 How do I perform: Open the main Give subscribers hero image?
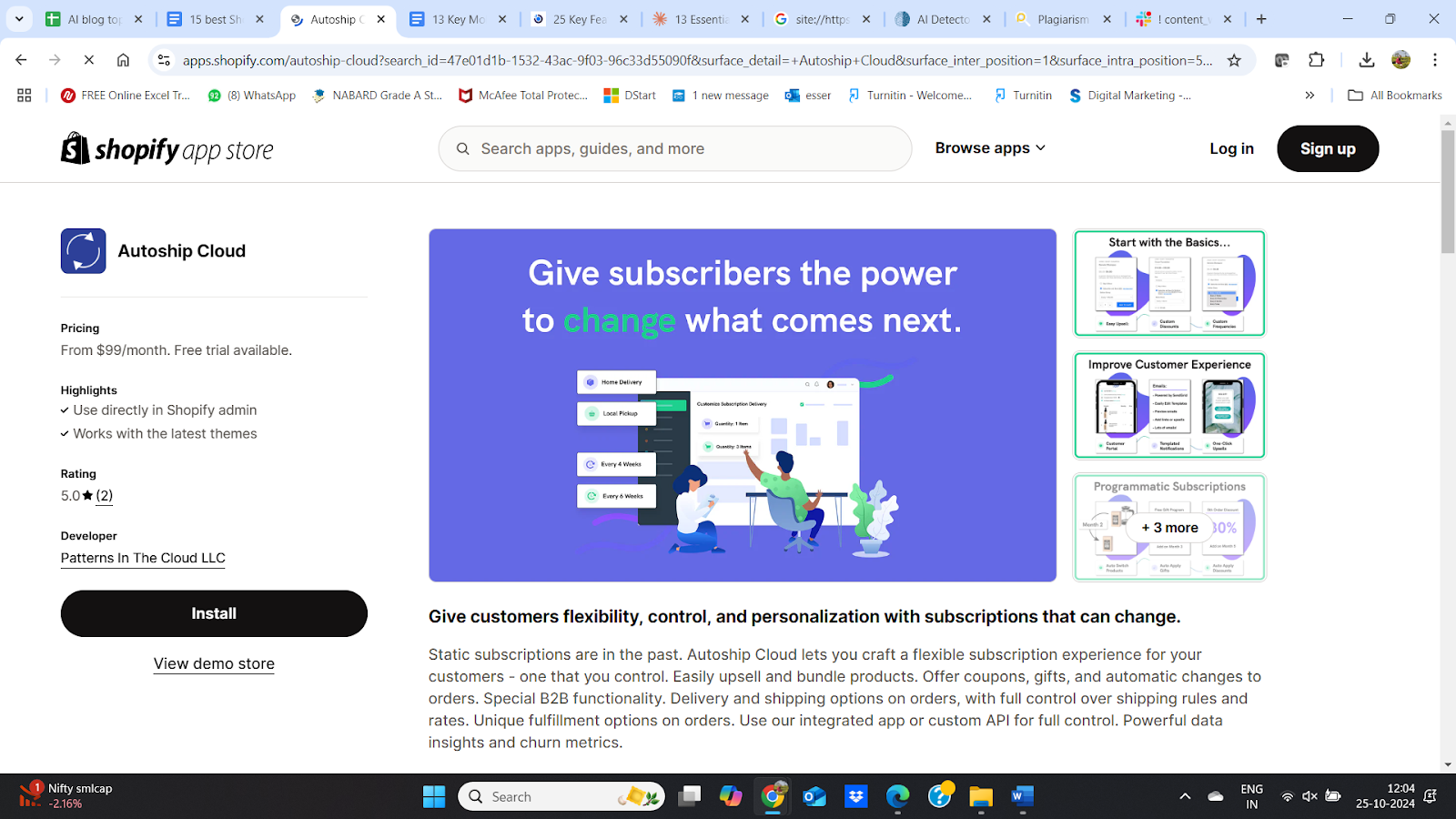click(743, 405)
